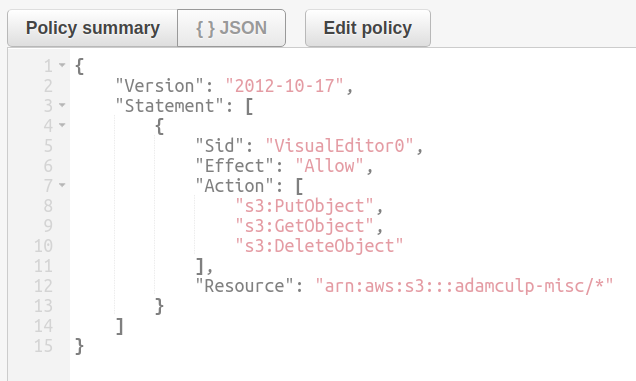Viewport: 636px width, 381px height.
Task: Click the "arn:aws:s3:::adamculp-misc/*" resource value
Action: click(x=464, y=286)
